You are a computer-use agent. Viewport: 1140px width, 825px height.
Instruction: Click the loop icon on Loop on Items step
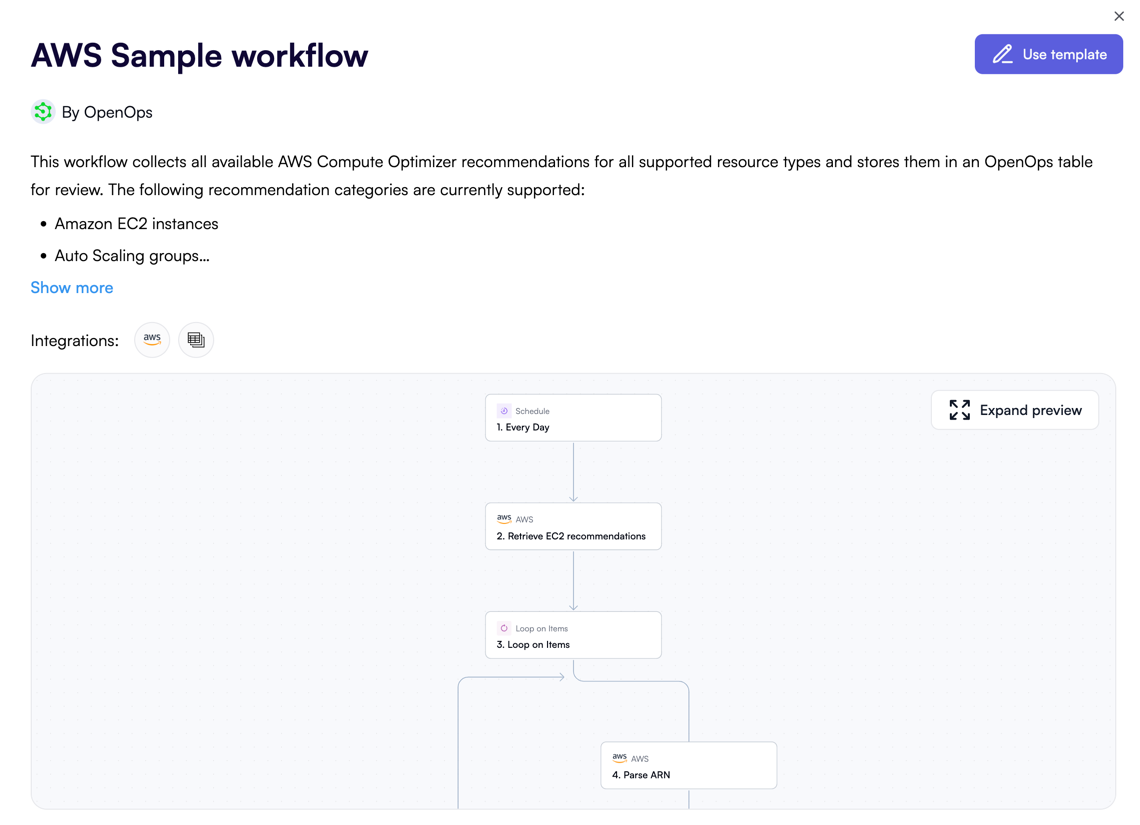click(505, 628)
